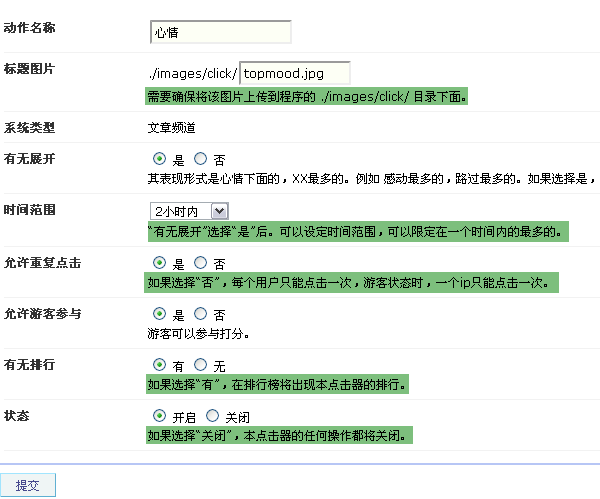Click the 动作名称 field label
Viewport: 600px width, 499px height.
30,27
